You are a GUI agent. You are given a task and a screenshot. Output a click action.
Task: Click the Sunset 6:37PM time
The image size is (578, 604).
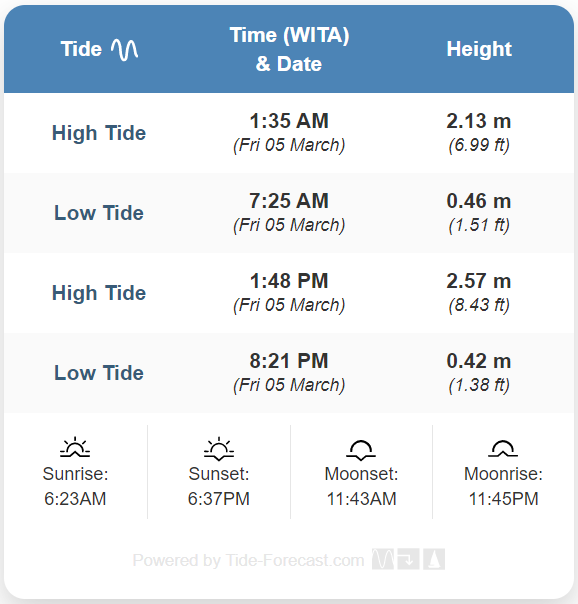pos(219,499)
